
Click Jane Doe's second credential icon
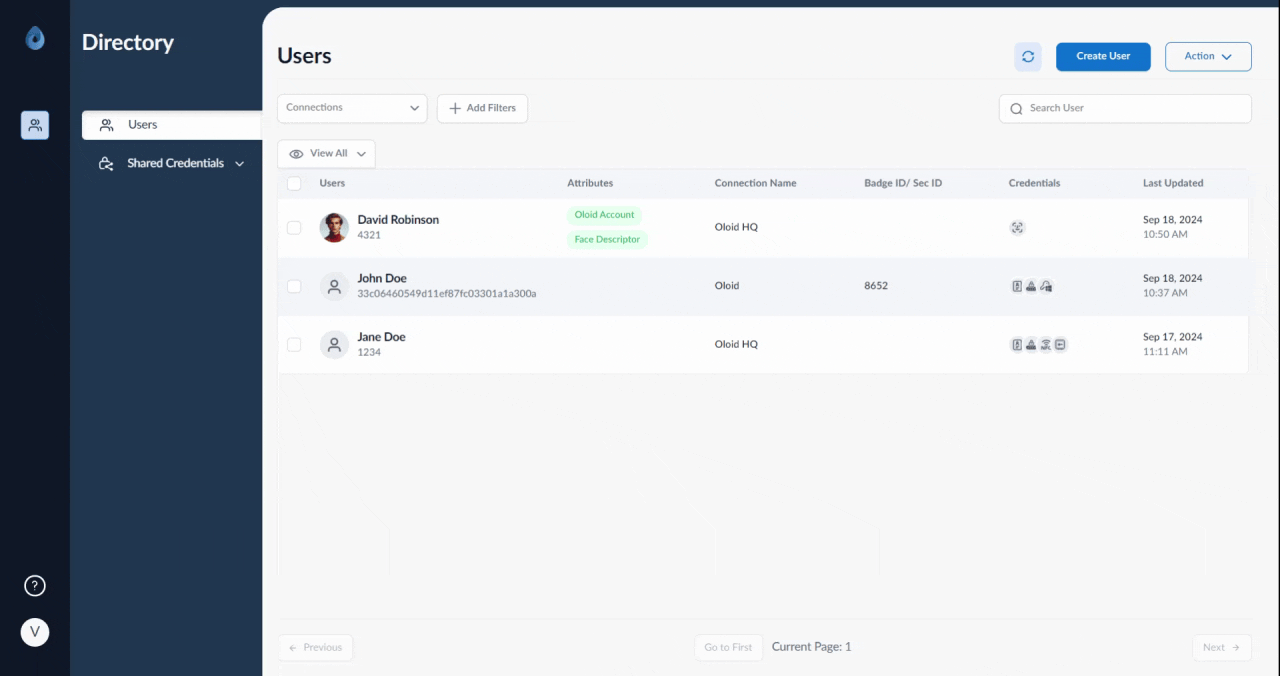1031,345
